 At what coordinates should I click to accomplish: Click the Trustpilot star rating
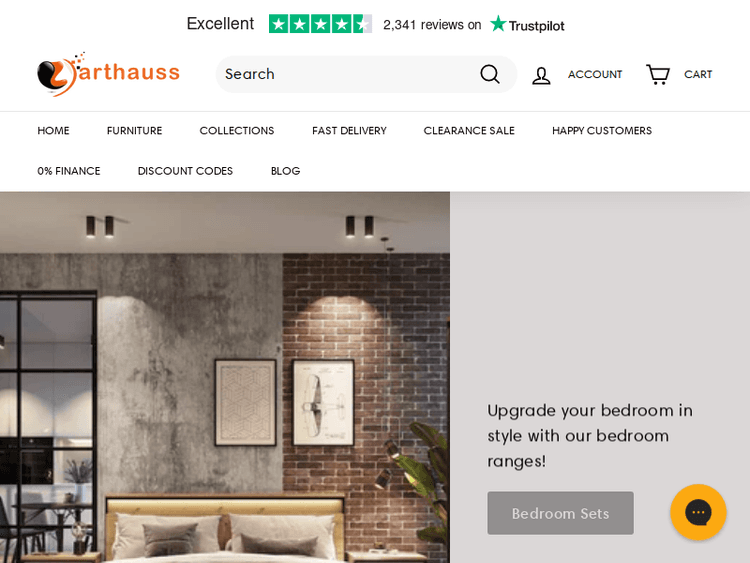pyautogui.click(x=320, y=24)
